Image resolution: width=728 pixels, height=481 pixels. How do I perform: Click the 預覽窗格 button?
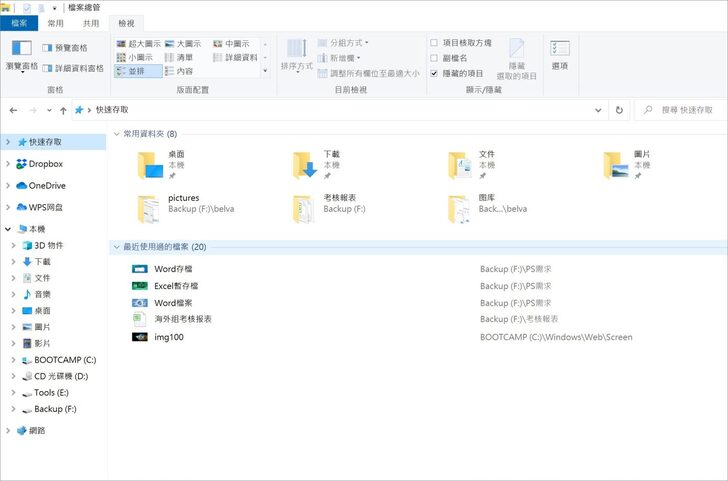tap(65, 48)
